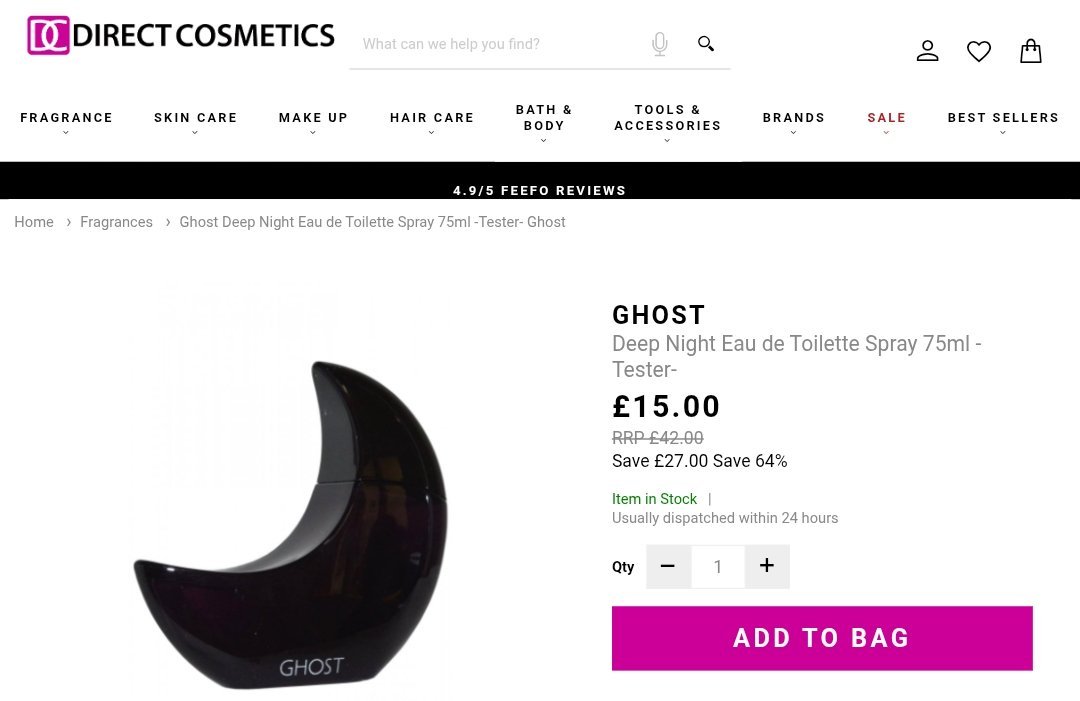Open the shopping bag icon
The image size is (1080, 701).
(x=1030, y=51)
